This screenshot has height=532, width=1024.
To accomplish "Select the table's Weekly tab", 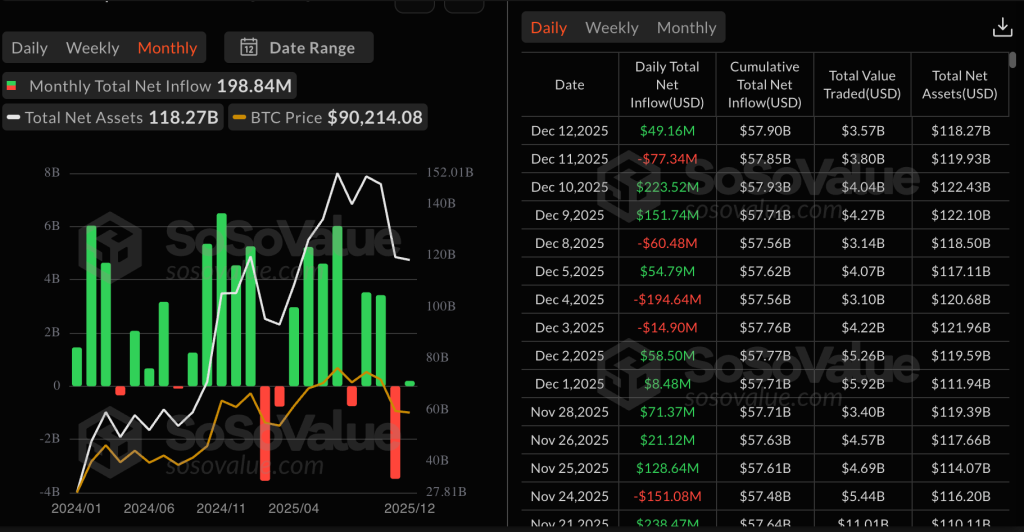I will click(x=611, y=28).
